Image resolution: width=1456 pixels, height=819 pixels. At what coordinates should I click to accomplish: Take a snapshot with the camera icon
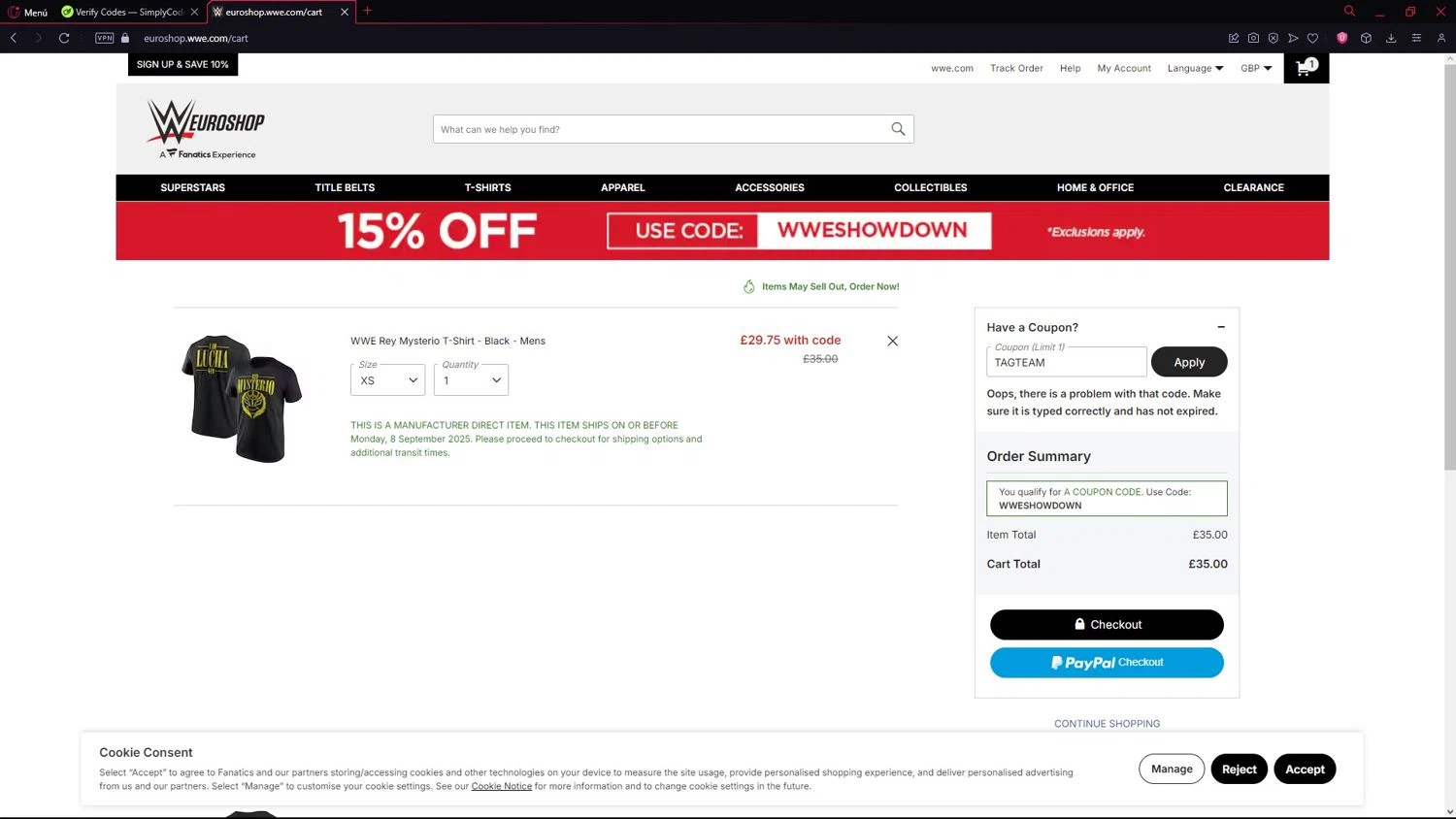click(x=1253, y=38)
